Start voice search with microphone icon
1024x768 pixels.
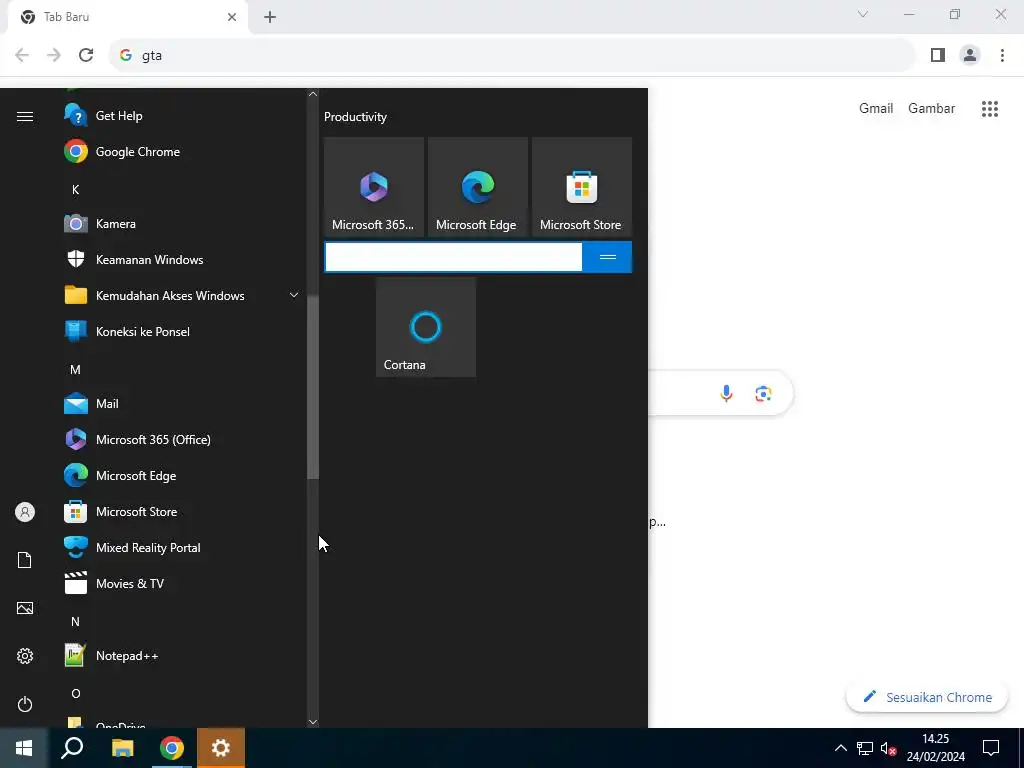pyautogui.click(x=726, y=393)
